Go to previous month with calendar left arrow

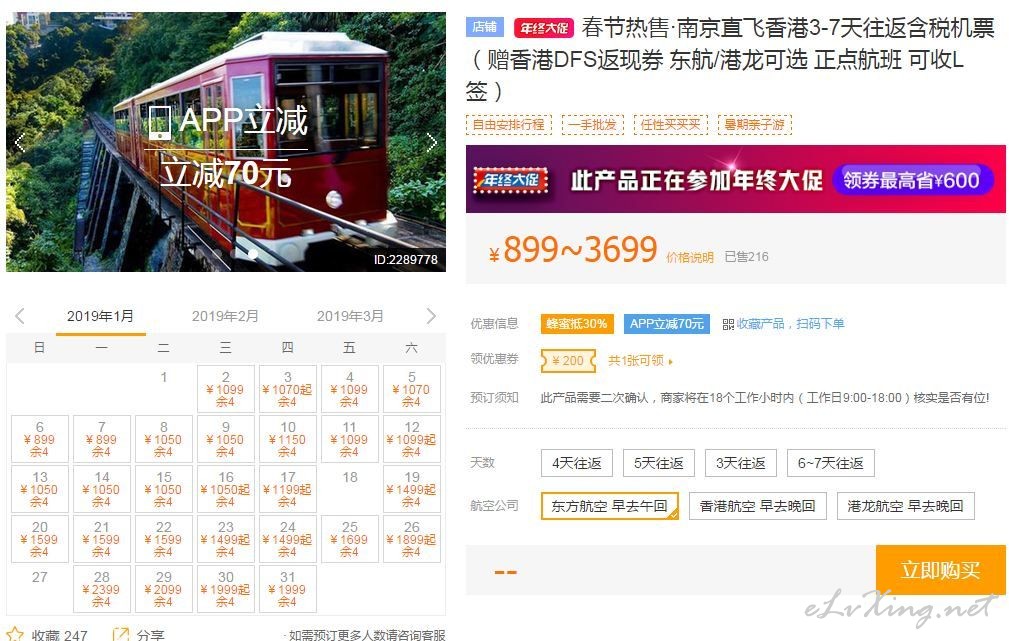coord(20,316)
